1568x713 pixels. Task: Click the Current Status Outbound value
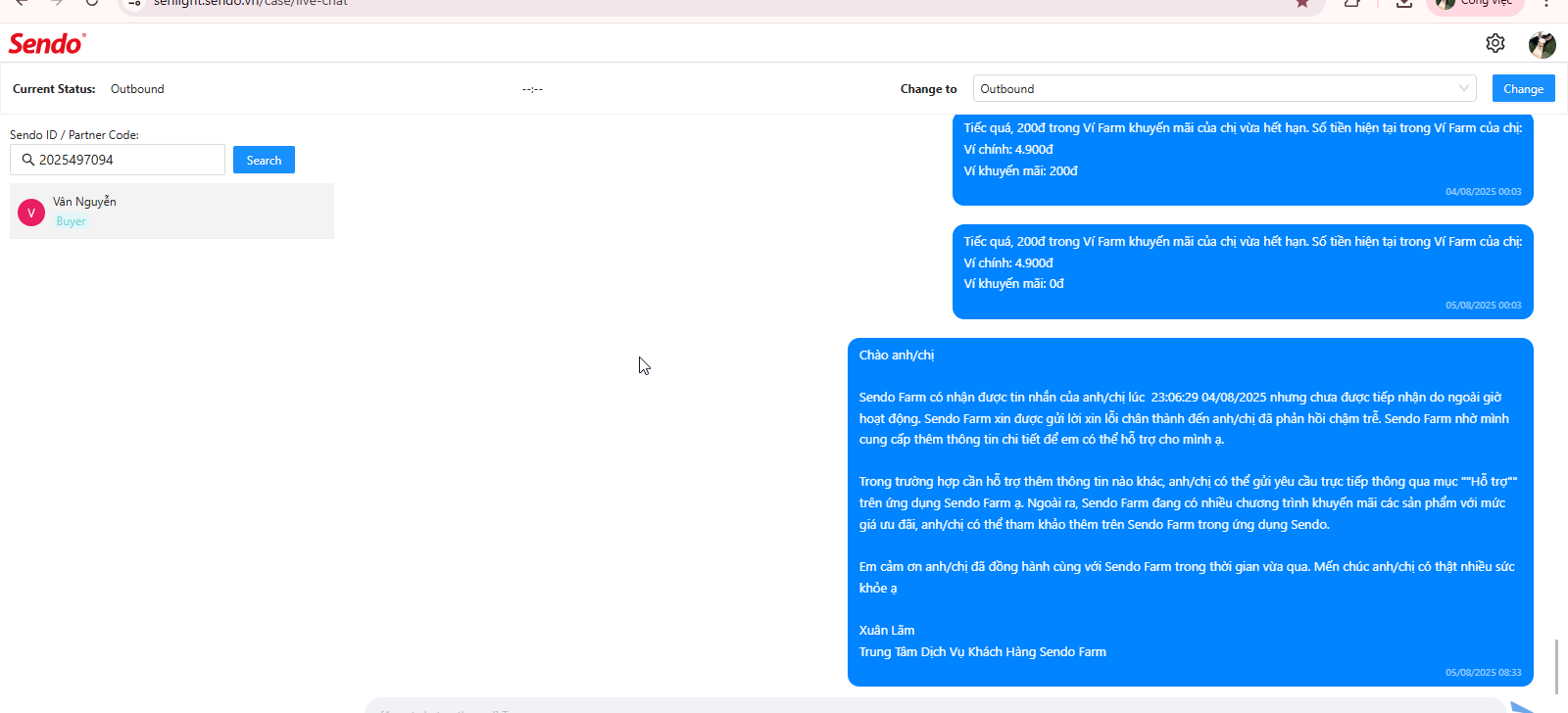[x=137, y=89]
